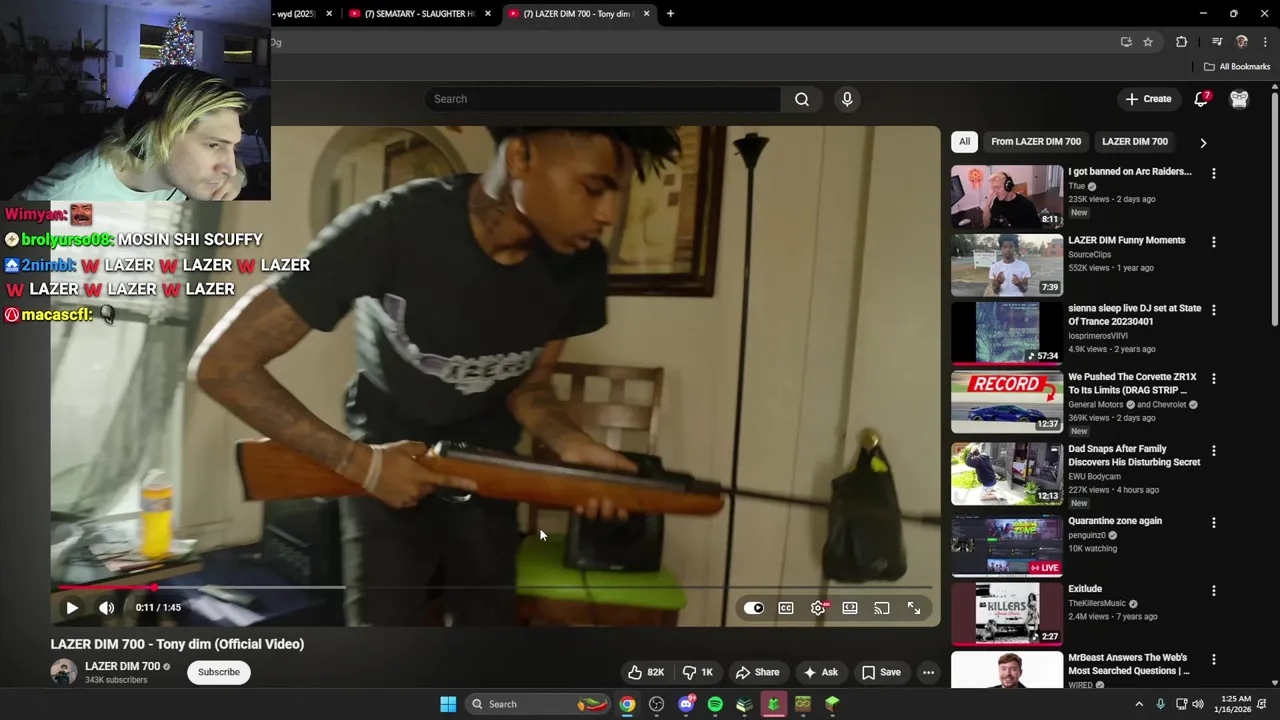Open options for Quarantine zone again
The width and height of the screenshot is (1280, 720).
pyautogui.click(x=1213, y=523)
